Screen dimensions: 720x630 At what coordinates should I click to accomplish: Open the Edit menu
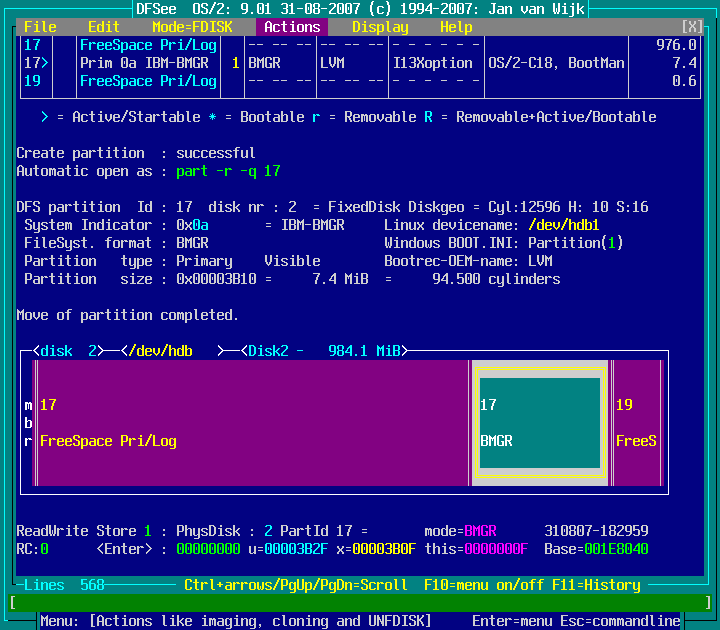104,27
